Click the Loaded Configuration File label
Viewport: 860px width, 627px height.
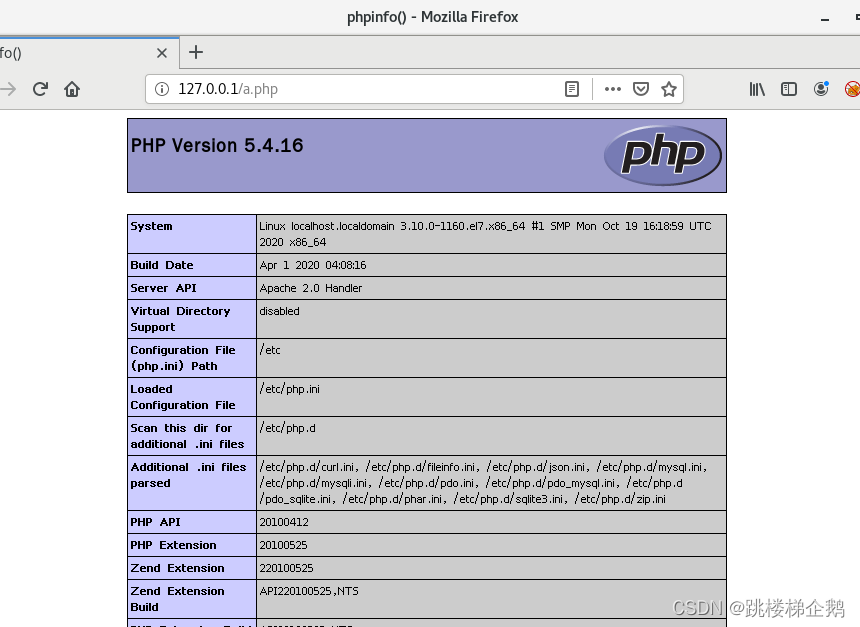[x=183, y=397]
